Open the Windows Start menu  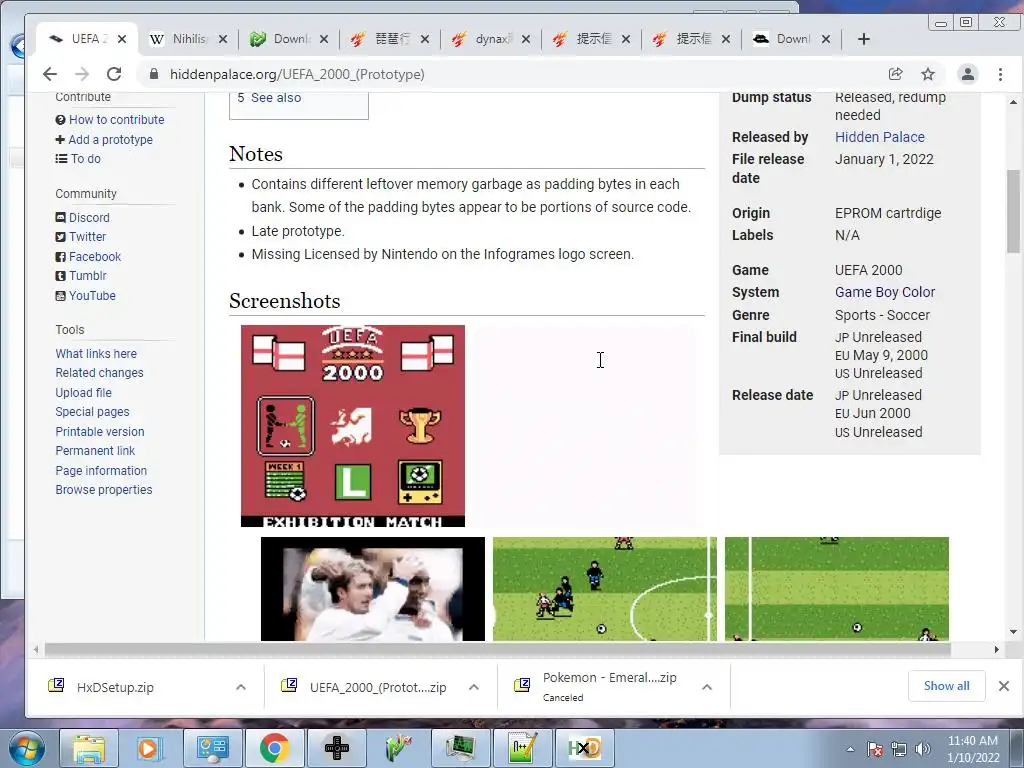(x=27, y=748)
